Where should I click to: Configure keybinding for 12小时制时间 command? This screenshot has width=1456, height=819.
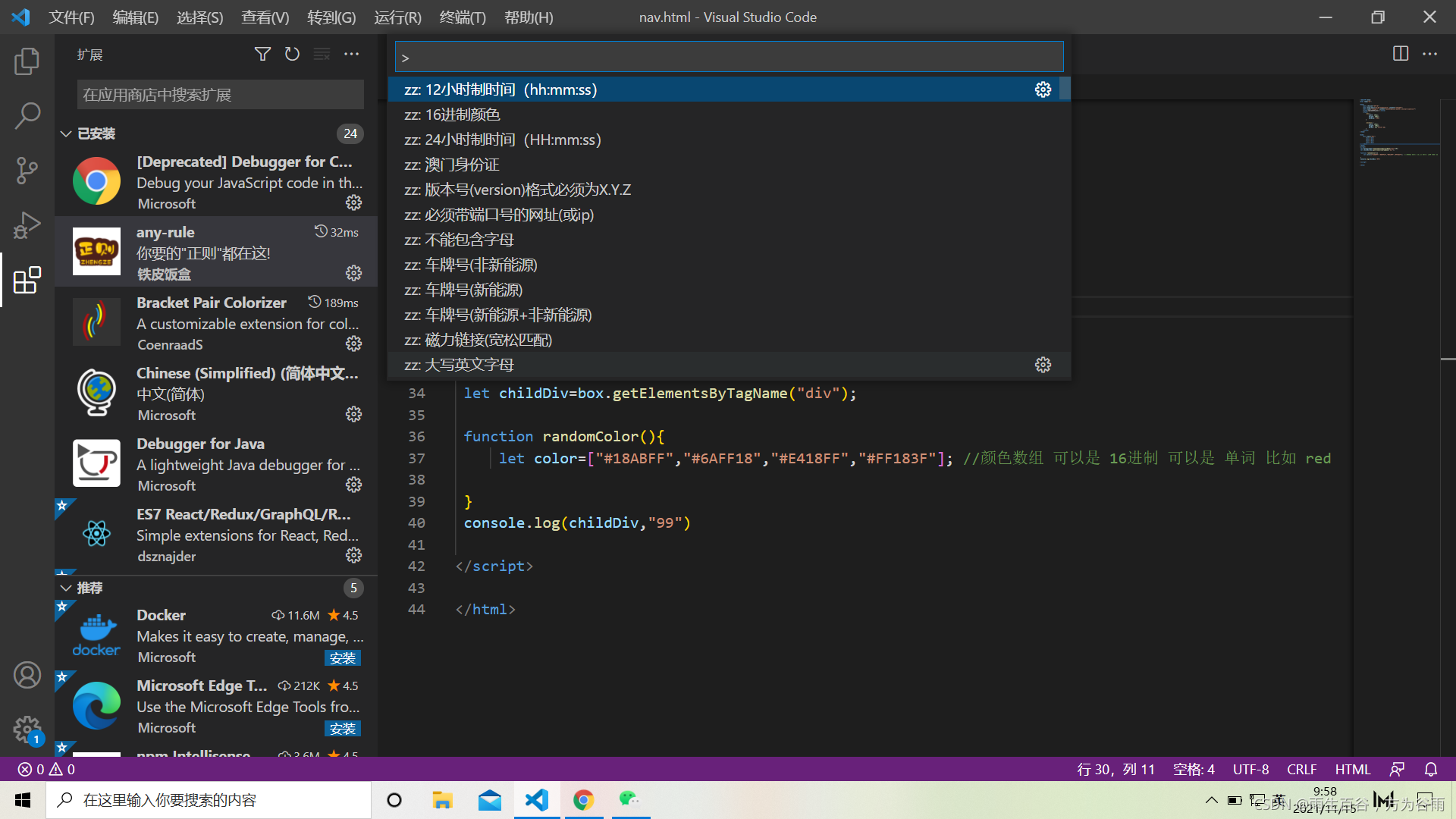point(1043,89)
